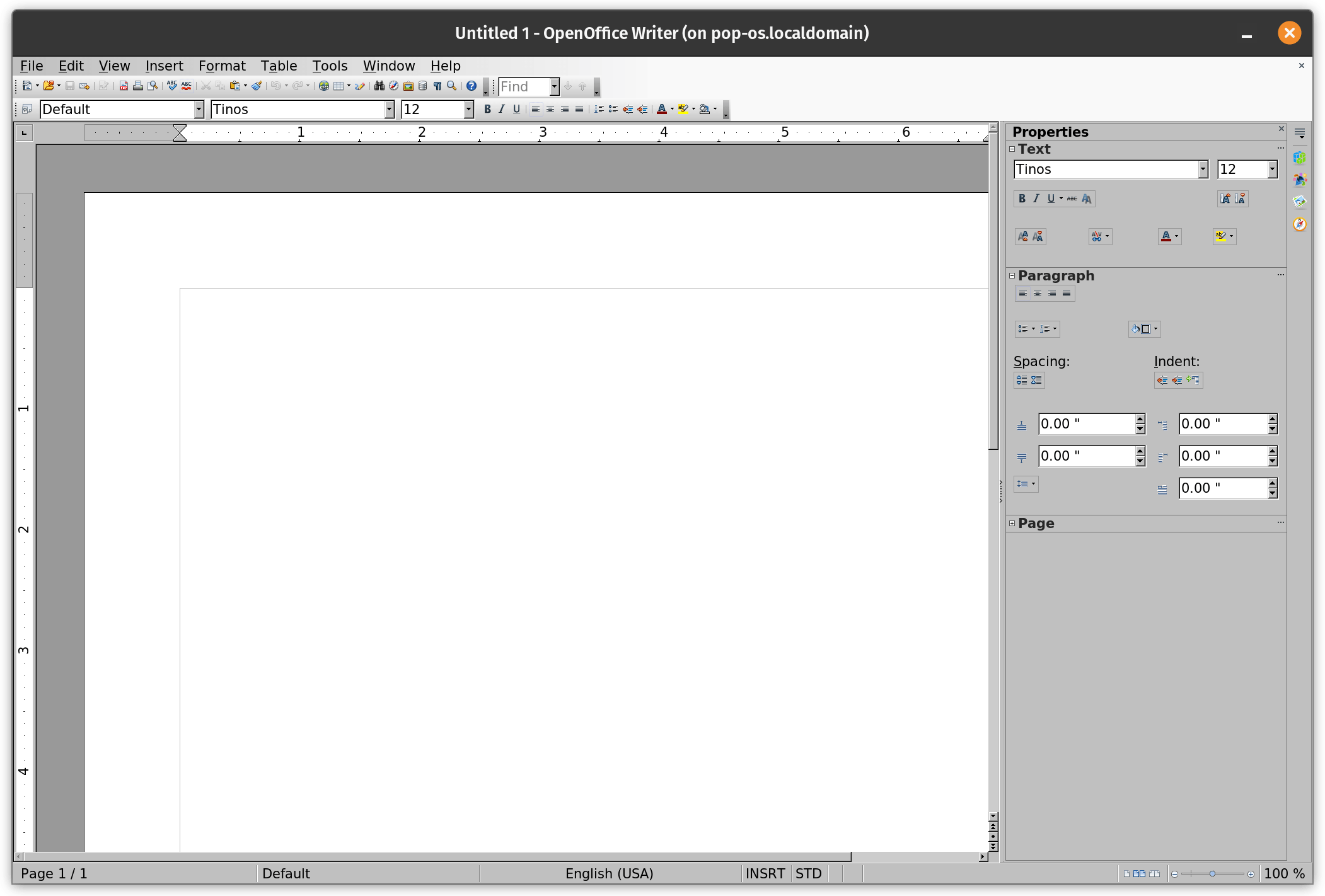Toggle the Text properties panel expander
Screen dimensions: 1325x896
click(x=1012, y=149)
